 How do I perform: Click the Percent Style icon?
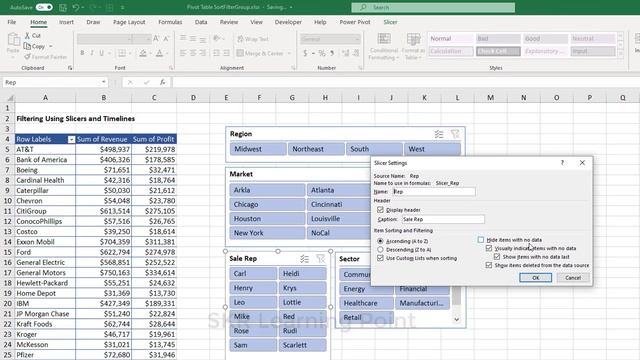(x=322, y=53)
